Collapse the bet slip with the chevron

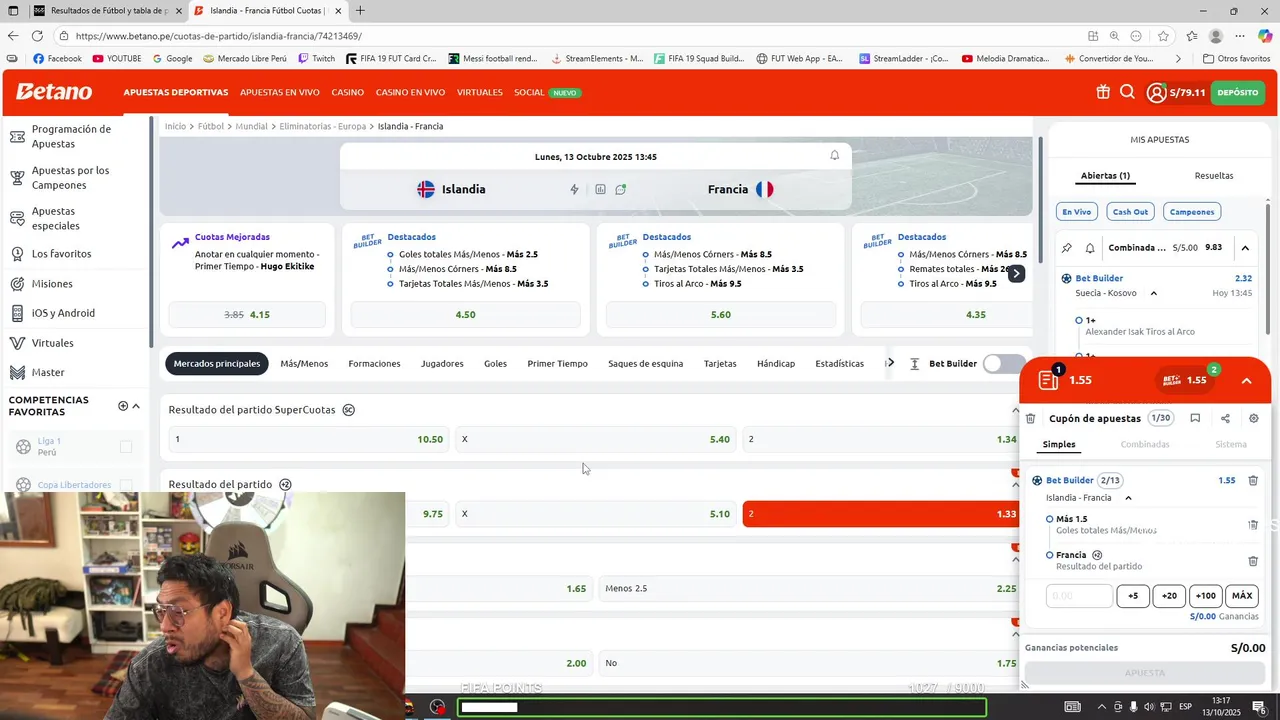[x=1246, y=381]
